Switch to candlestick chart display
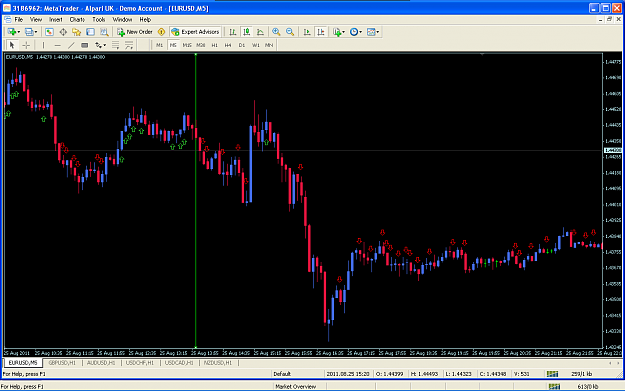625x391 pixels. (247, 32)
